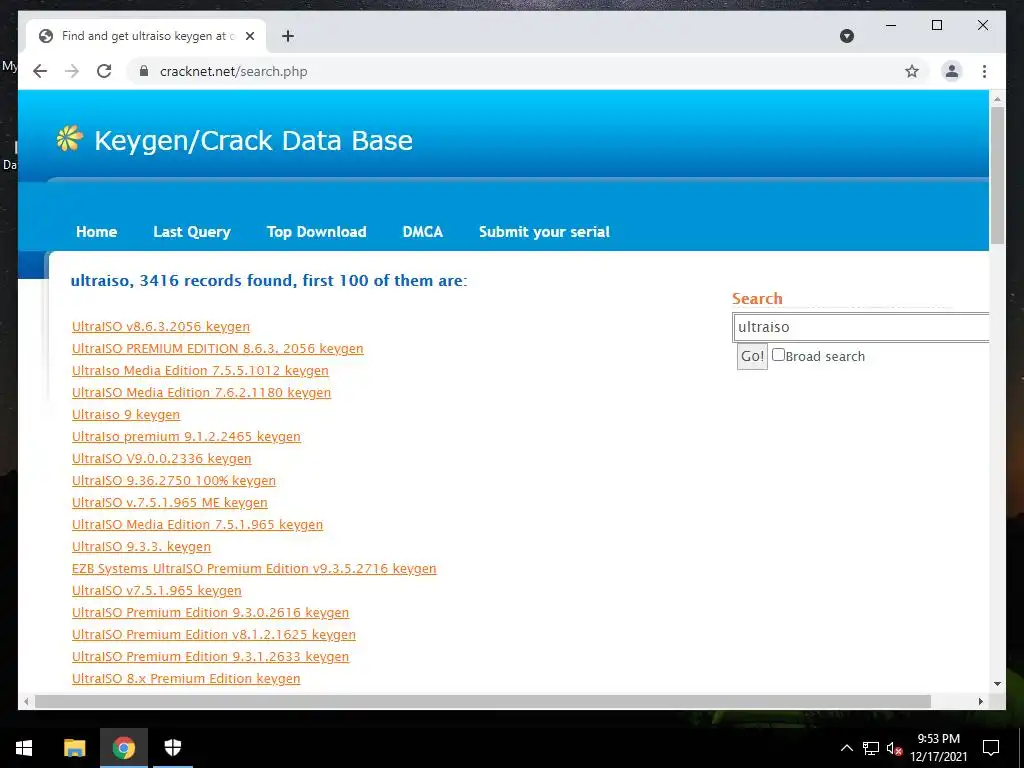This screenshot has height=768, width=1024.
Task: Open the DMCA menu item
Action: [x=423, y=232]
